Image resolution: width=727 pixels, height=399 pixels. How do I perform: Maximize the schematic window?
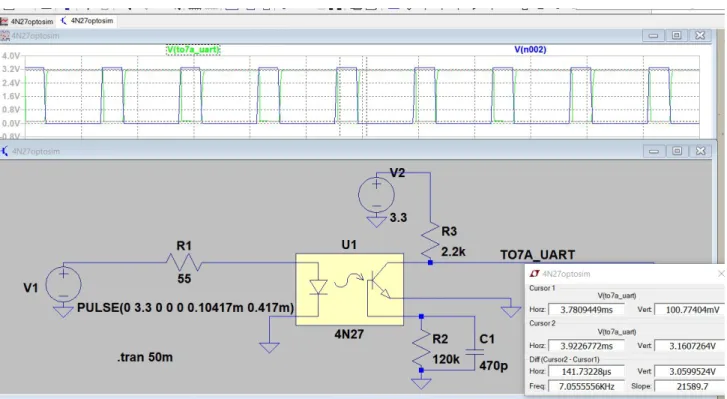tap(677, 151)
